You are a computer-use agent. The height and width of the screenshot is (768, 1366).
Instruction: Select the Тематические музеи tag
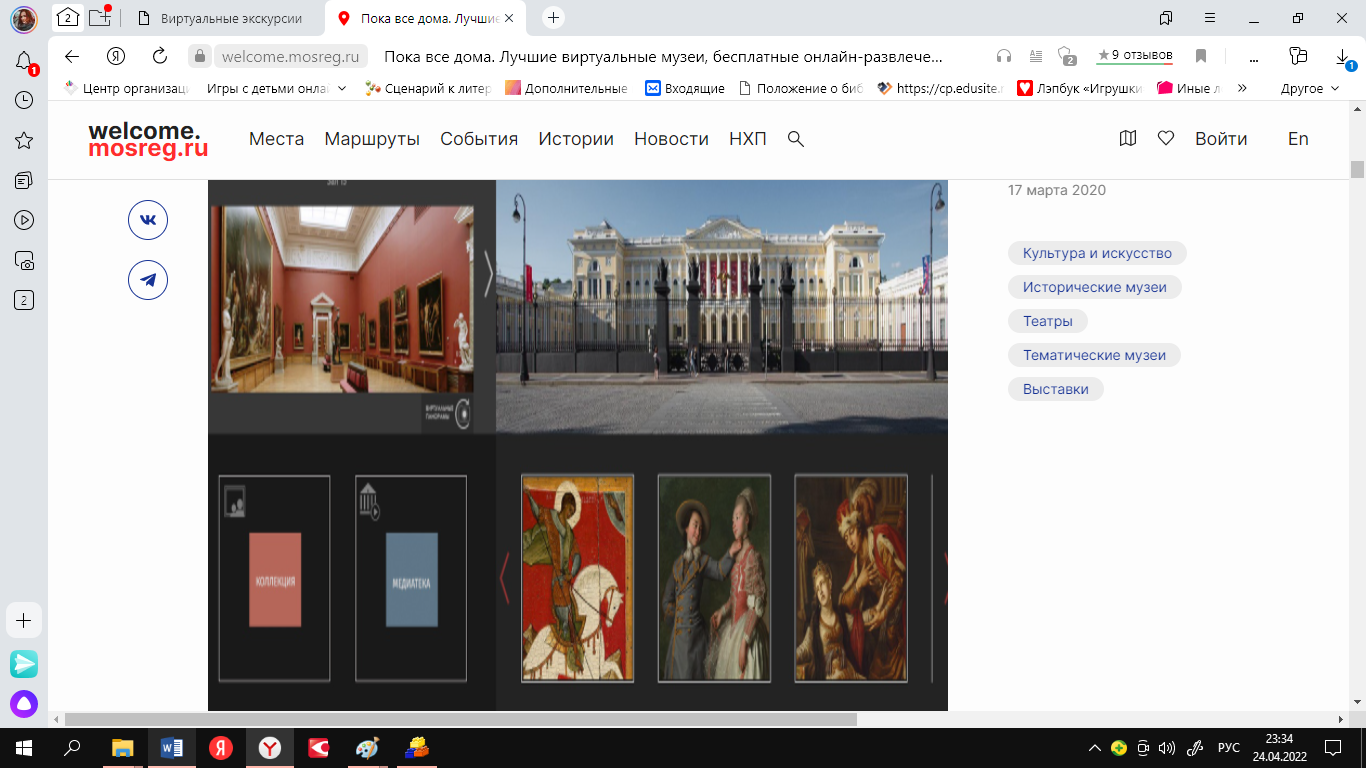coord(1094,355)
